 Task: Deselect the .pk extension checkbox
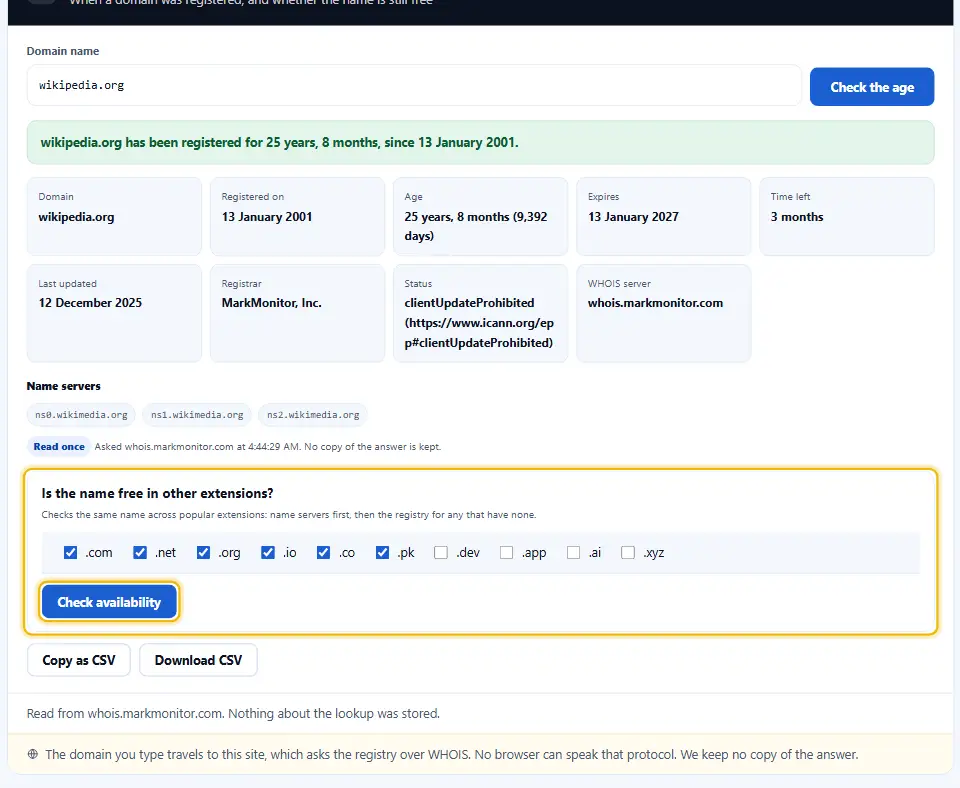click(382, 552)
